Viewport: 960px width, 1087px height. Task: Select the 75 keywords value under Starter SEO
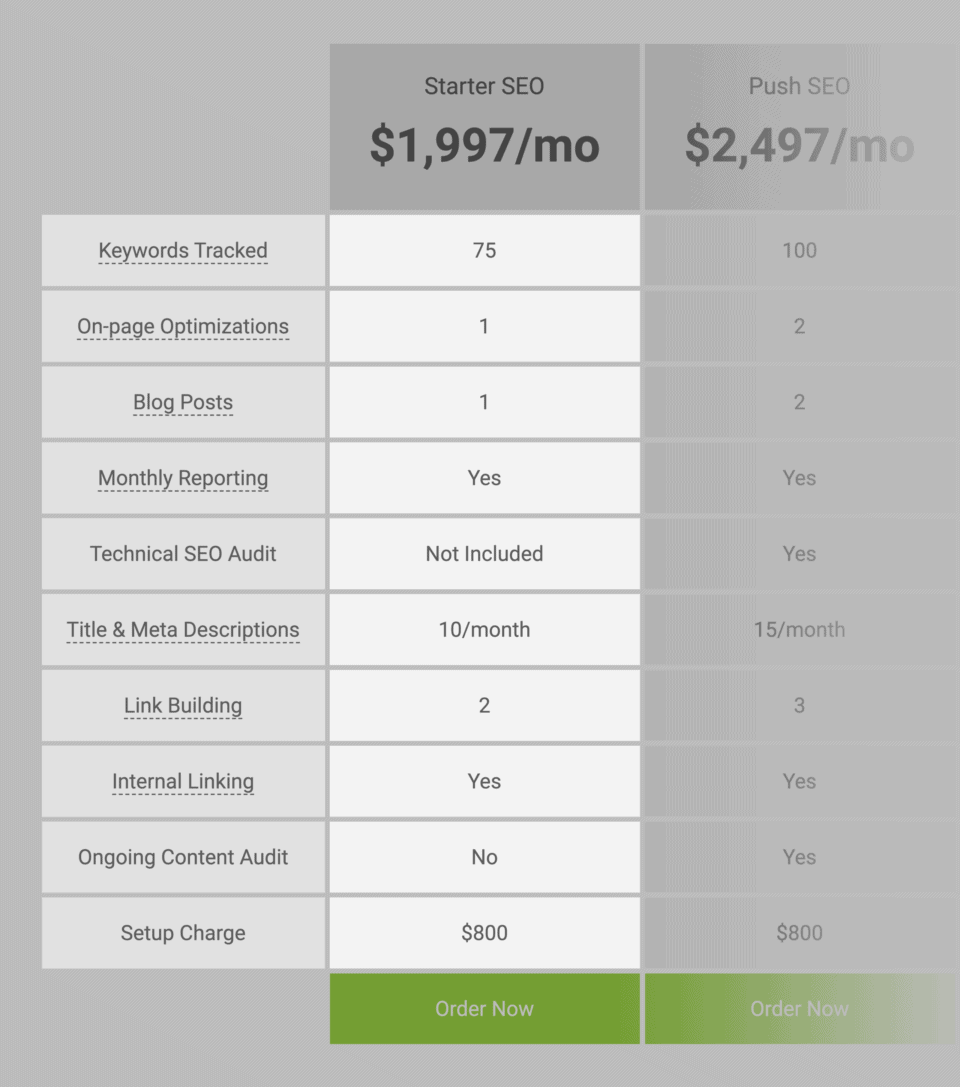coord(484,251)
